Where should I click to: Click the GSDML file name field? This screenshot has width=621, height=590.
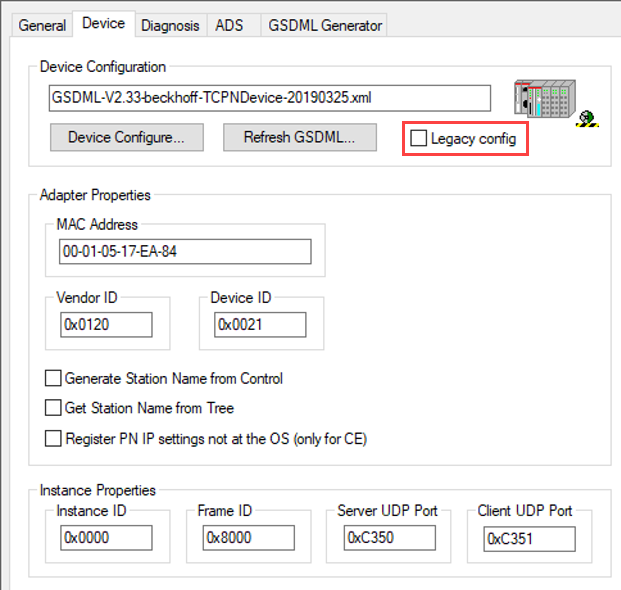pos(269,98)
